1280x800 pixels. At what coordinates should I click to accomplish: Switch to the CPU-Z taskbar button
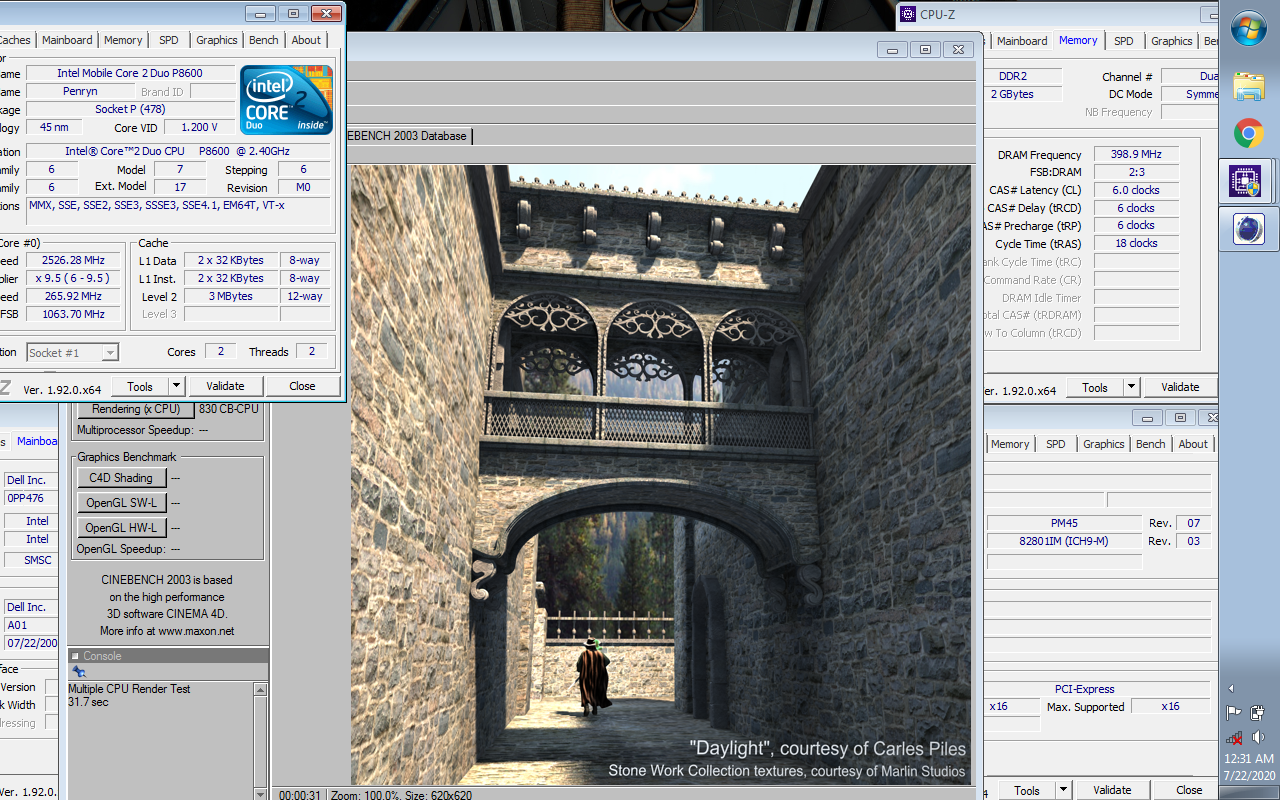coord(1246,181)
